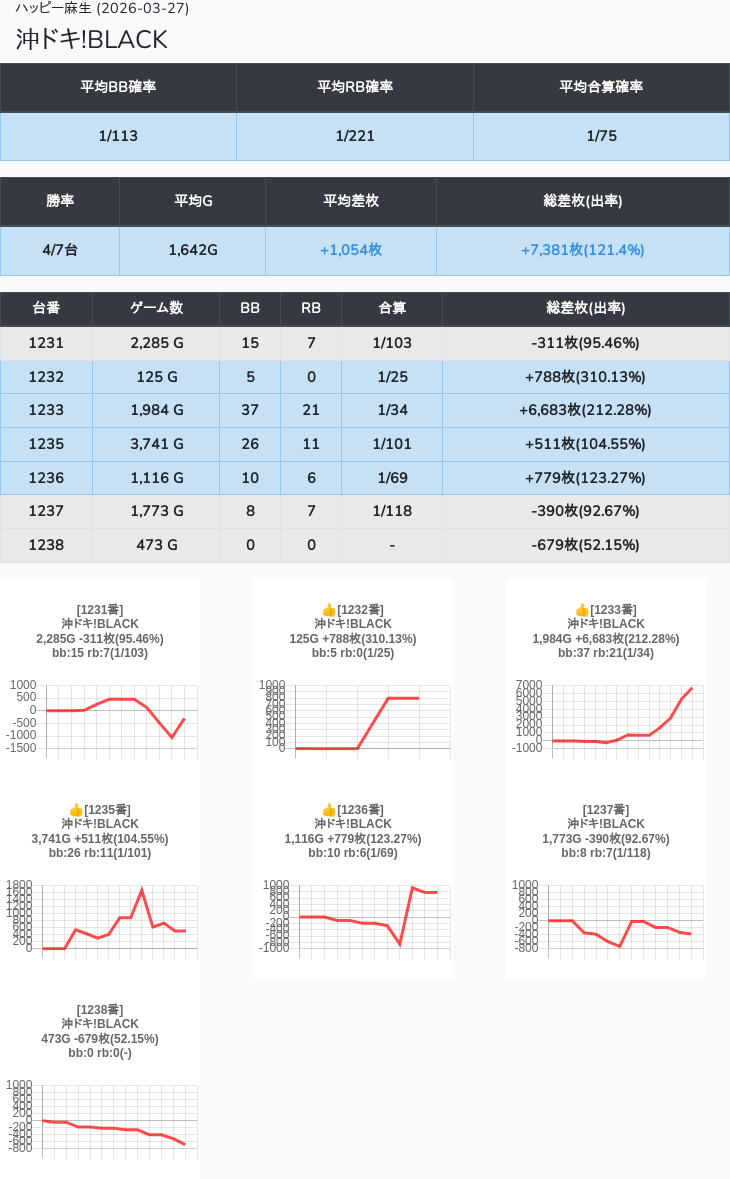Click thumbs-up icon on machine 1236 chart
This screenshot has width=730, height=1179.
(x=329, y=810)
